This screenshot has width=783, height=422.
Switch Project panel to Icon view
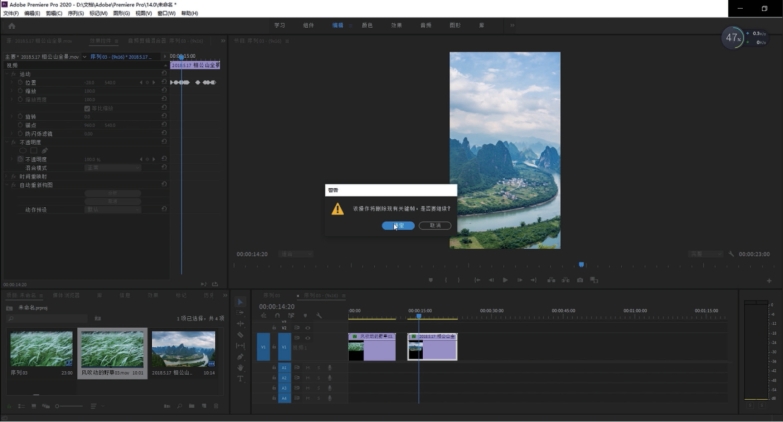33,406
